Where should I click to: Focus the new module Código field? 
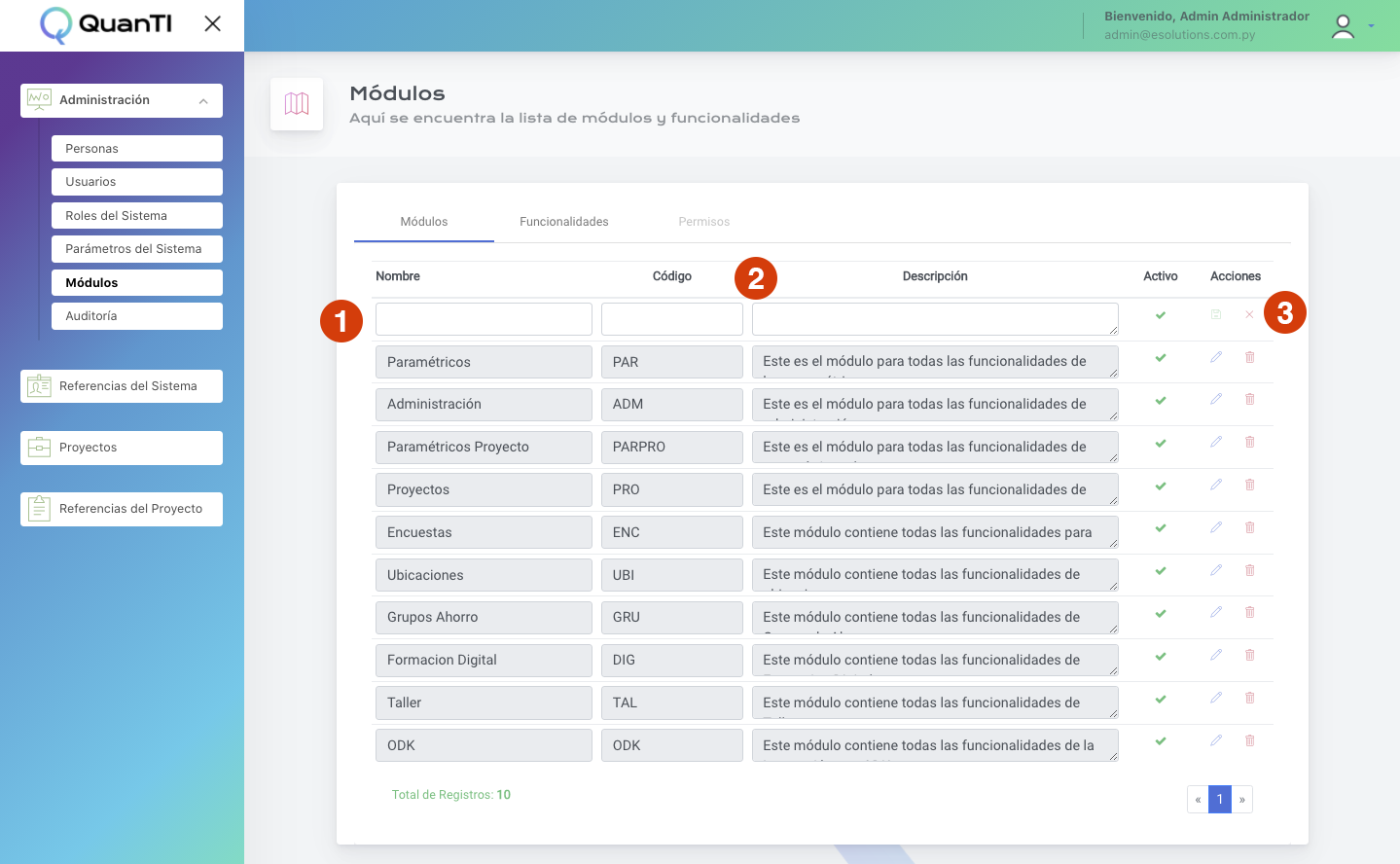[672, 319]
